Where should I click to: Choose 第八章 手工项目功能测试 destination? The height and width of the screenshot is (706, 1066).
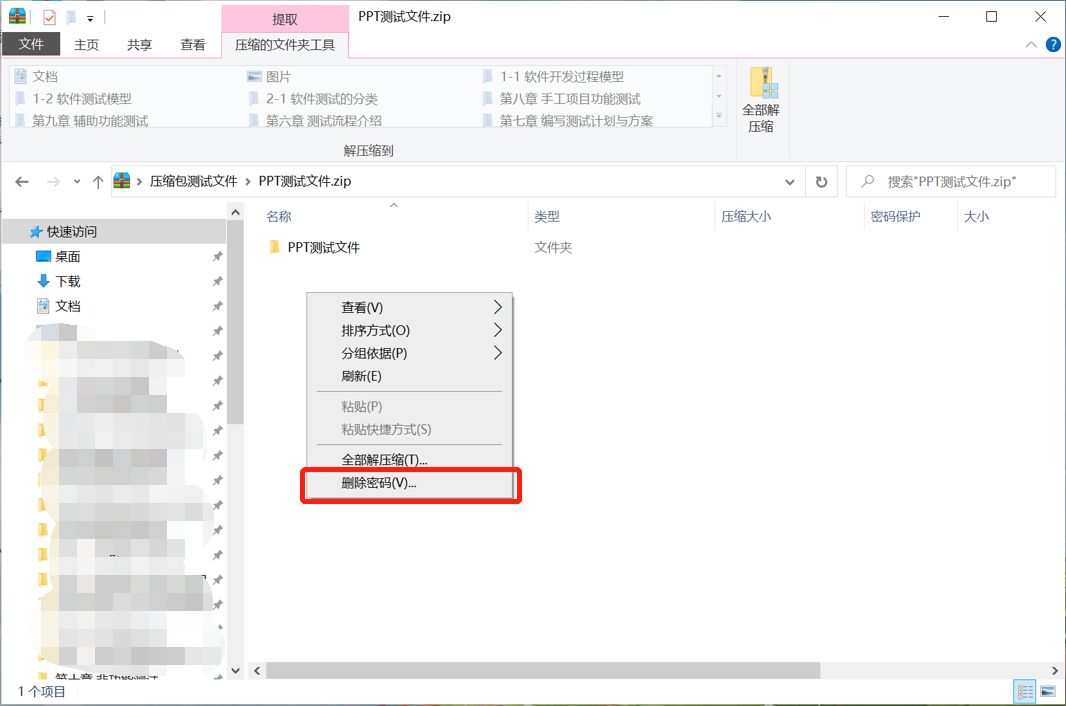pos(562,99)
